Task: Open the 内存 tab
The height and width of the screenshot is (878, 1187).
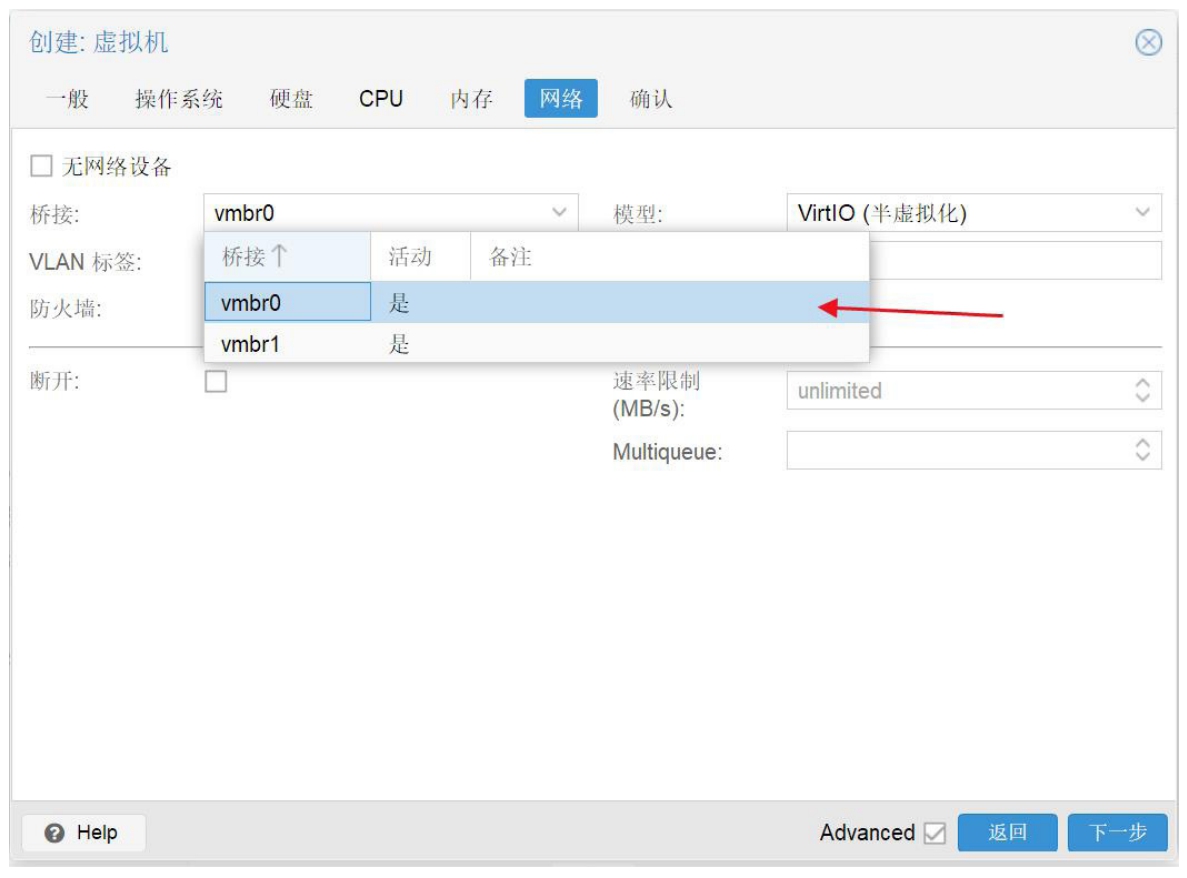Action: click(471, 99)
